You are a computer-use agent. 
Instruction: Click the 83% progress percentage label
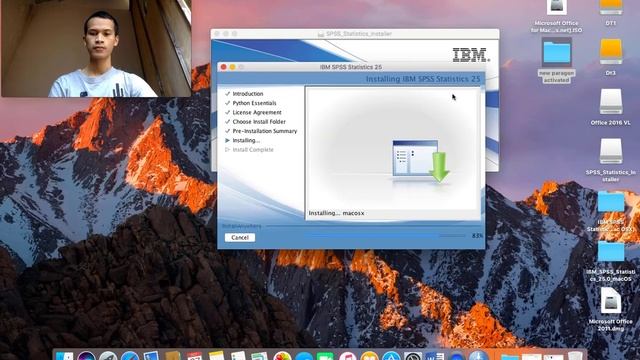477,236
